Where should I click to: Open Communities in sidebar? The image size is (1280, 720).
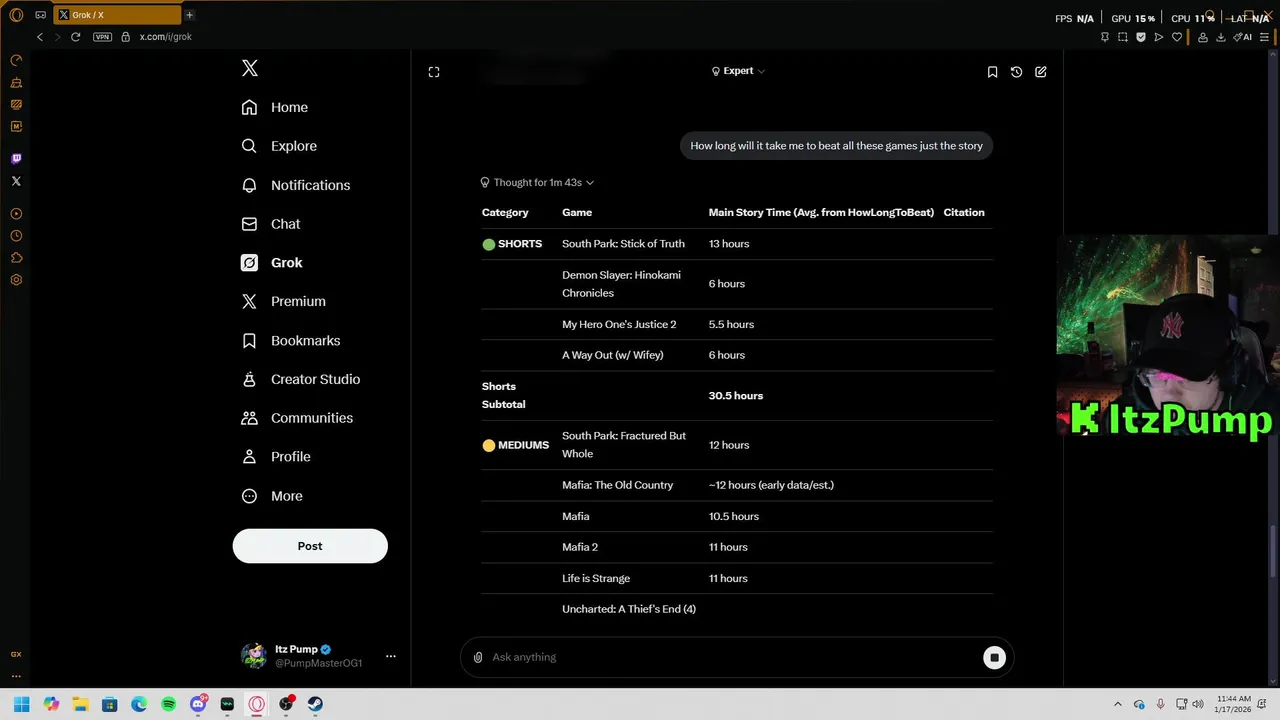pyautogui.click(x=297, y=418)
